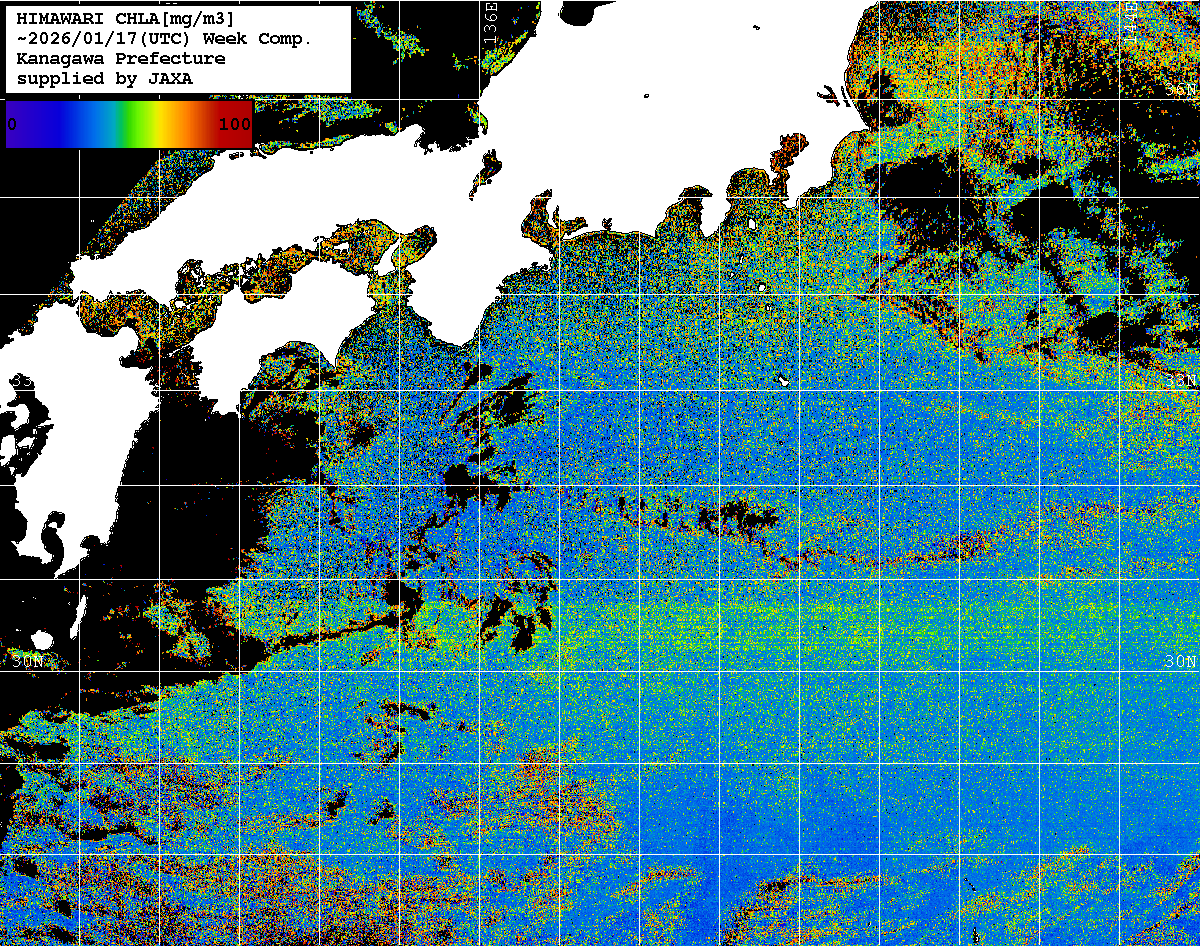1200x946 pixels.
Task: Click the 0 minimum value on color scale
Action: pos(12,124)
